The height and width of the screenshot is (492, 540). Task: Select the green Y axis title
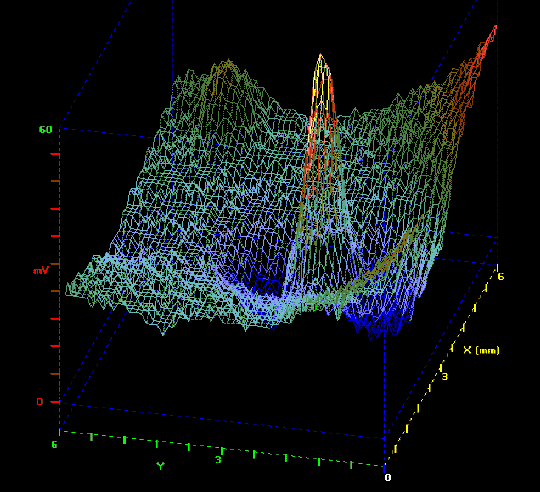pos(160,466)
